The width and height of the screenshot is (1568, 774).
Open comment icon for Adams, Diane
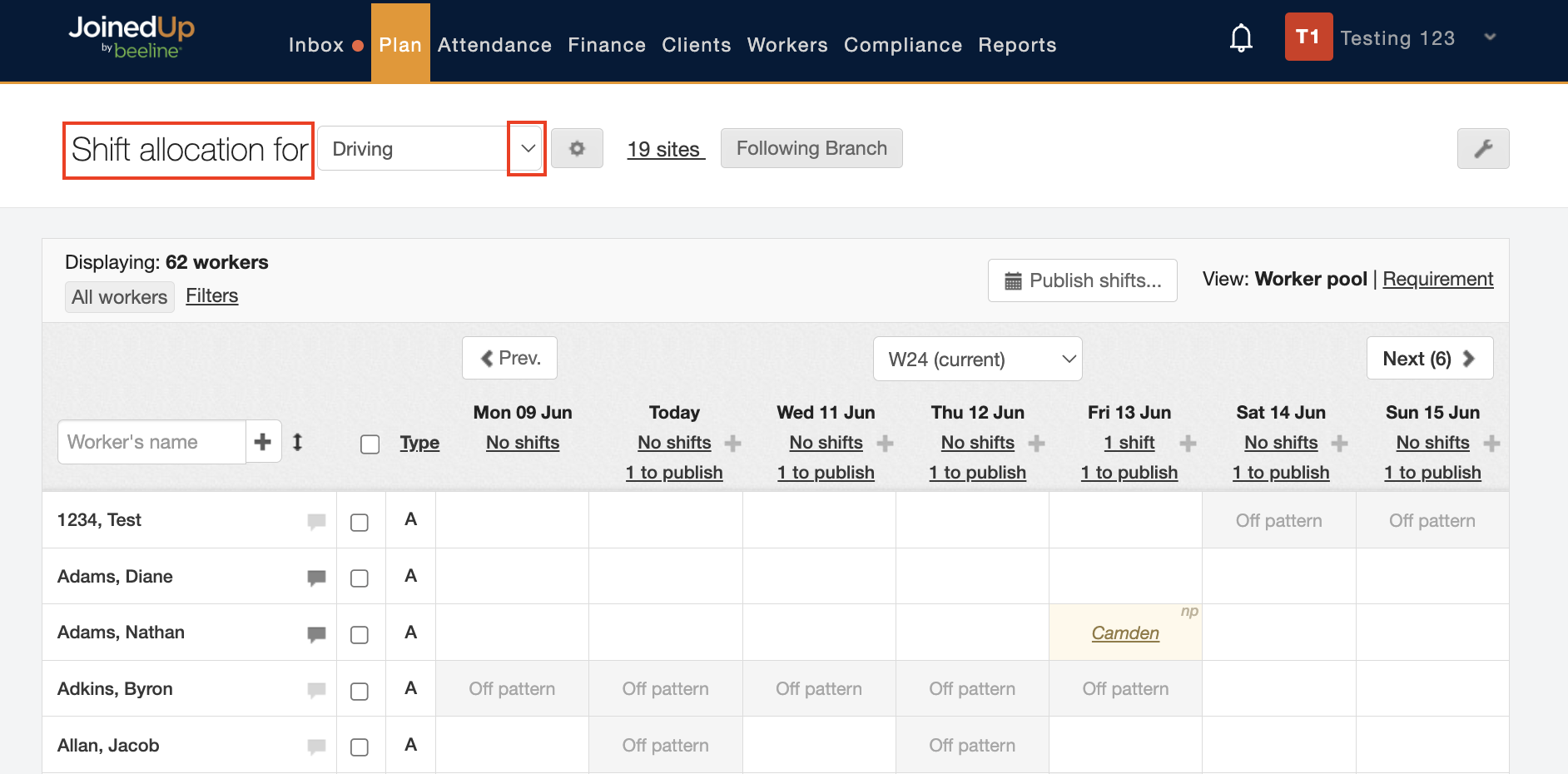316,578
